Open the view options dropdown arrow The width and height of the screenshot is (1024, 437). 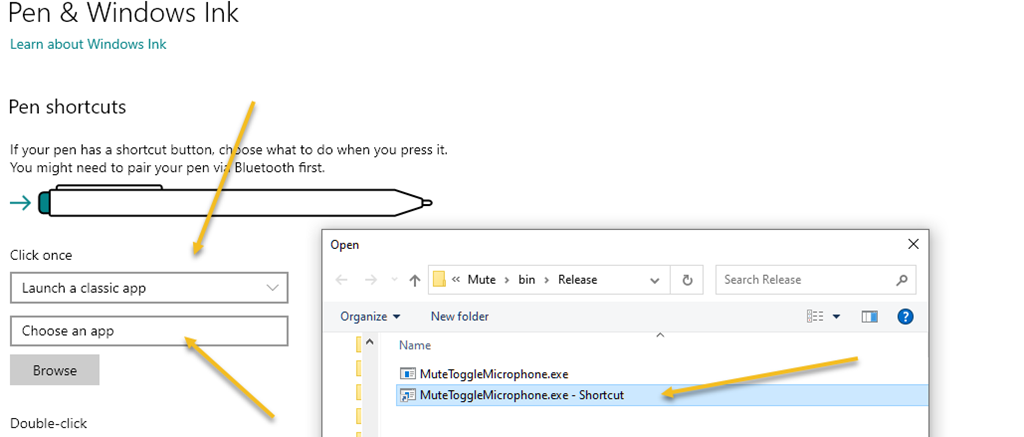pyautogui.click(x=836, y=317)
